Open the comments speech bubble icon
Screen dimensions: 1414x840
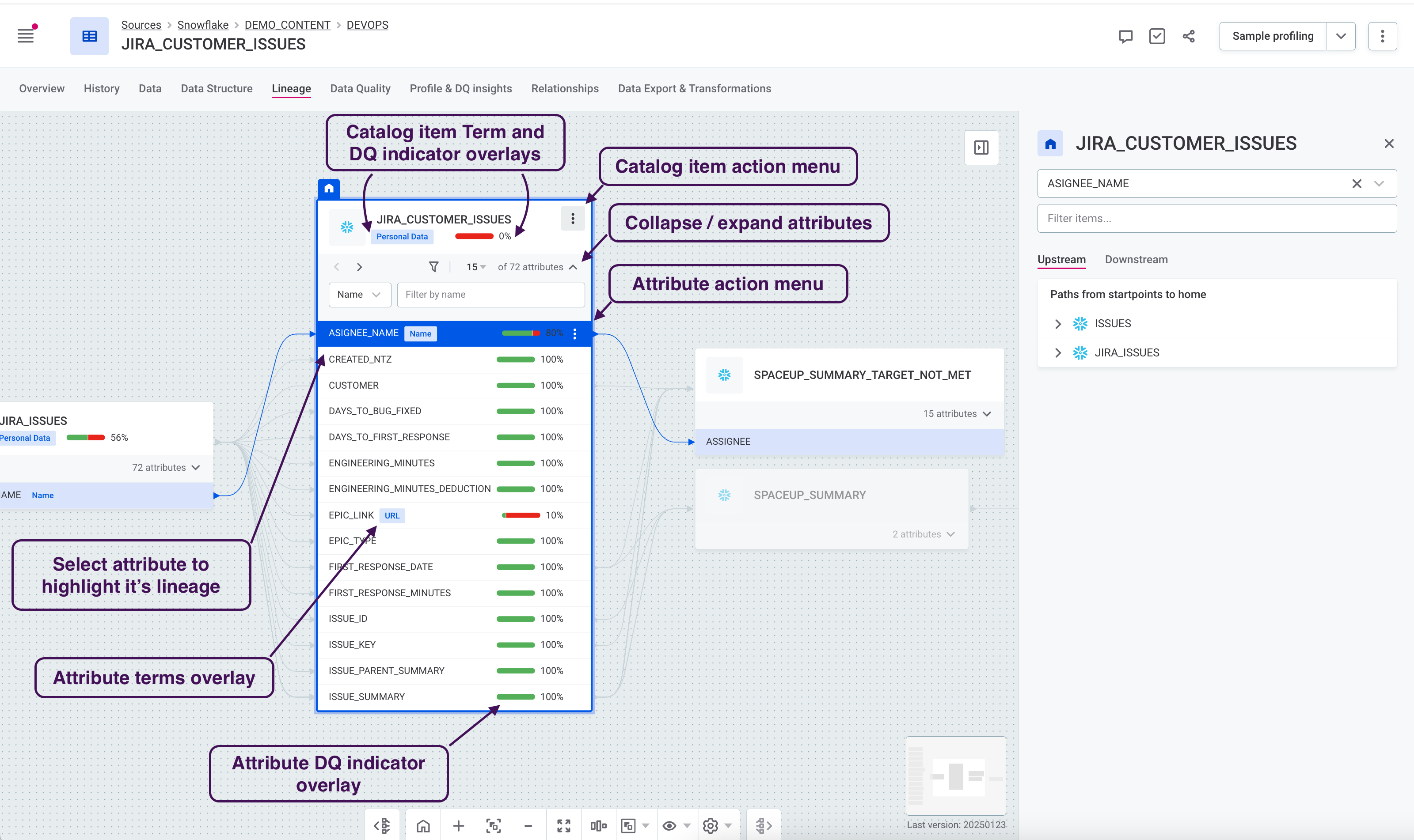pyautogui.click(x=1125, y=36)
